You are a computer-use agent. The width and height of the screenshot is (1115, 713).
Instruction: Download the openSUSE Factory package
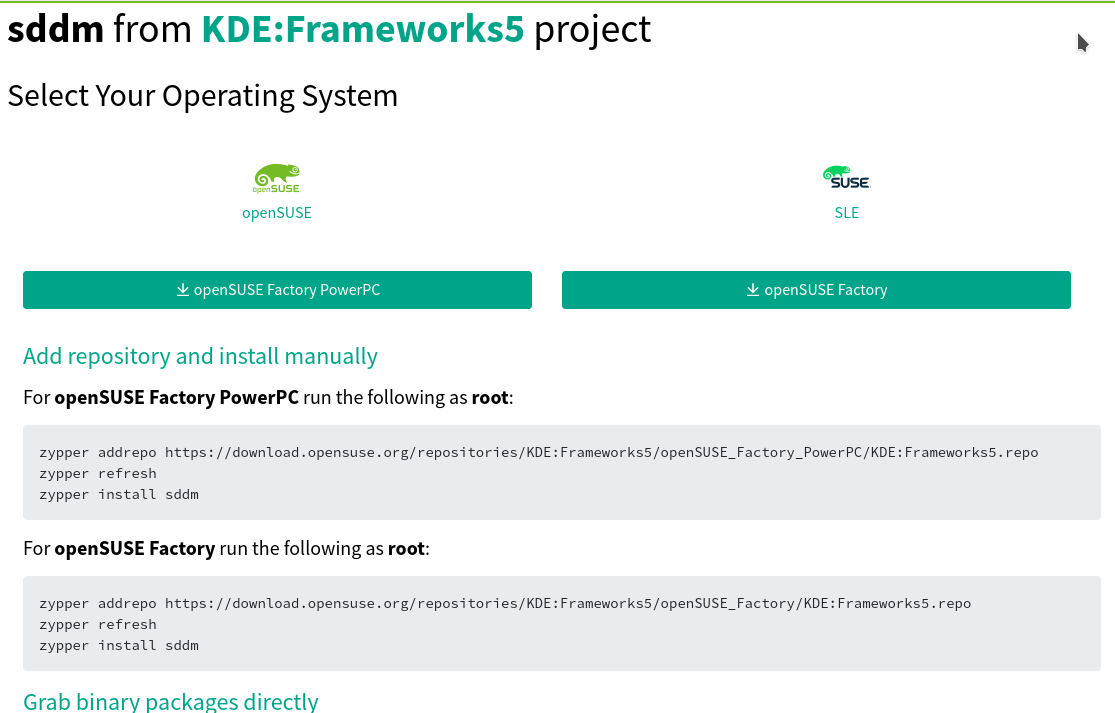point(816,289)
